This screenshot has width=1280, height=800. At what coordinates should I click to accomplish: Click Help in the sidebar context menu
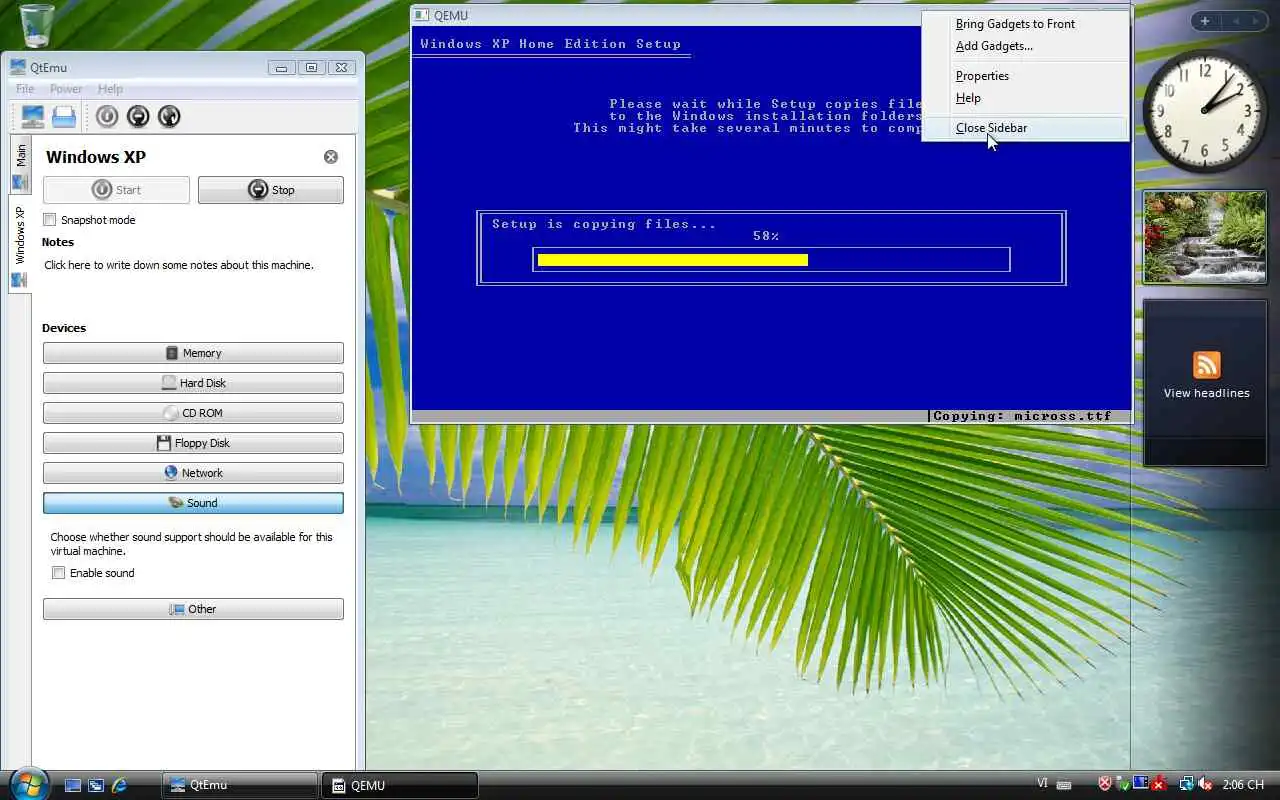[1025, 98]
